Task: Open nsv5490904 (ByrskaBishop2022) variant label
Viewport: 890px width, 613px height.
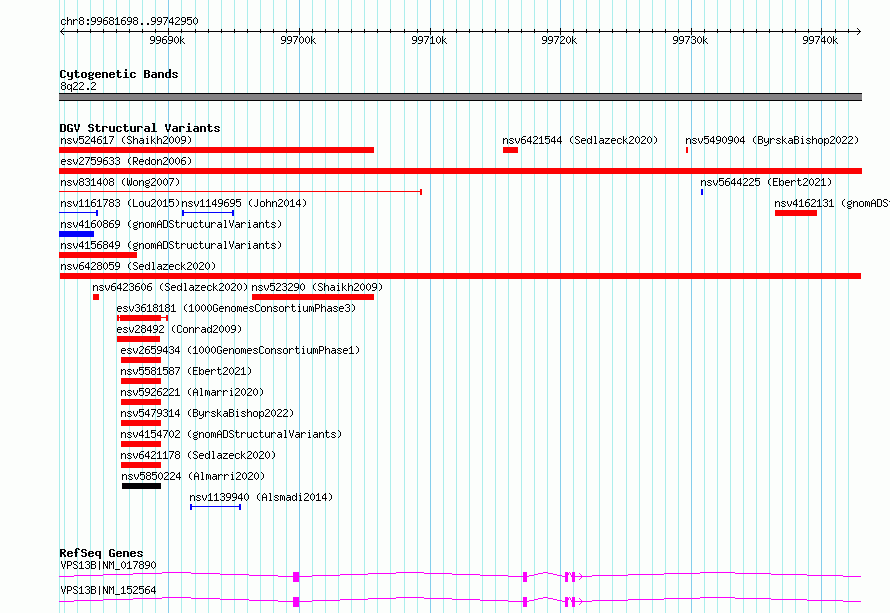Action: pyautogui.click(x=772, y=140)
